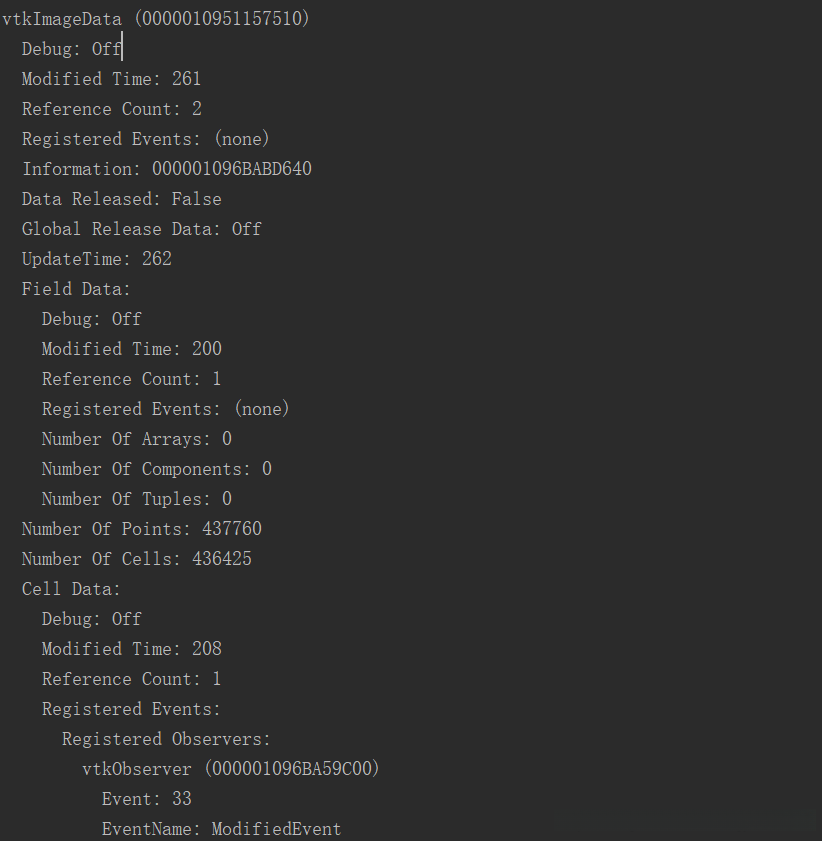
Task: Click the 'Number Of Points: 437760' line
Action: 141,529
